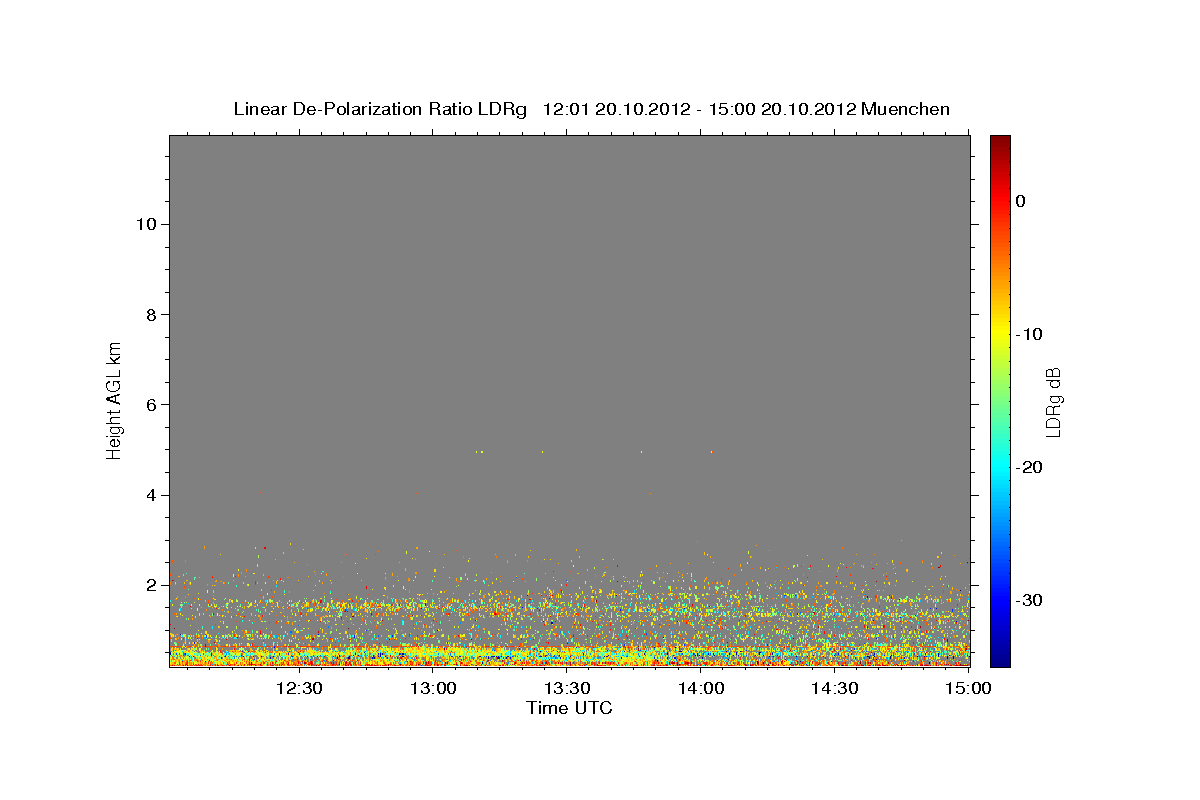Click the dark red top of colorbar
The height and width of the screenshot is (800, 1200).
point(1000,142)
